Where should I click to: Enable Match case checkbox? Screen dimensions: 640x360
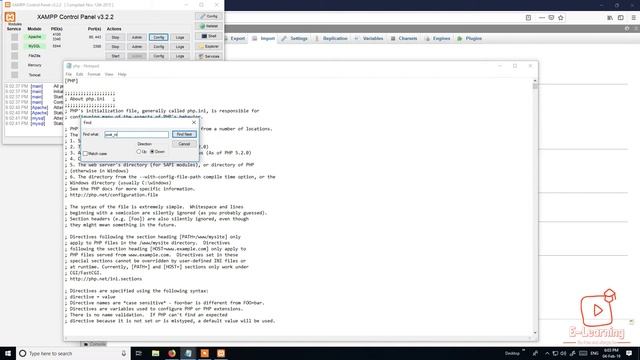(x=85, y=153)
